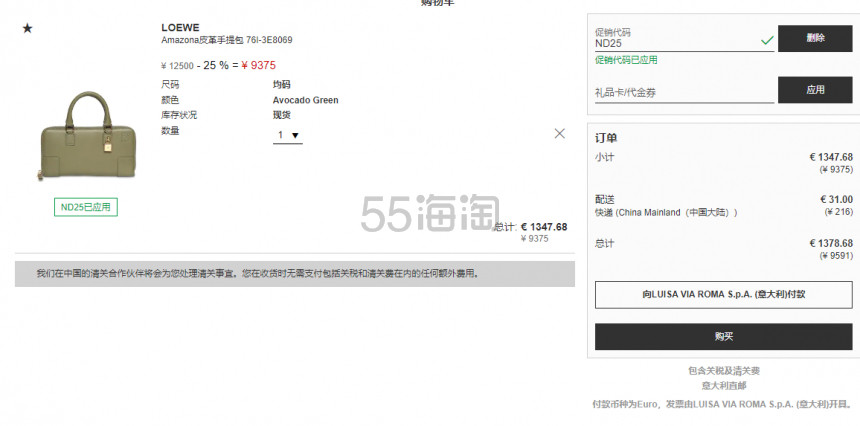This screenshot has width=860, height=426.
Task: Remove the LOEWE bag with the X icon
Action: [559, 133]
